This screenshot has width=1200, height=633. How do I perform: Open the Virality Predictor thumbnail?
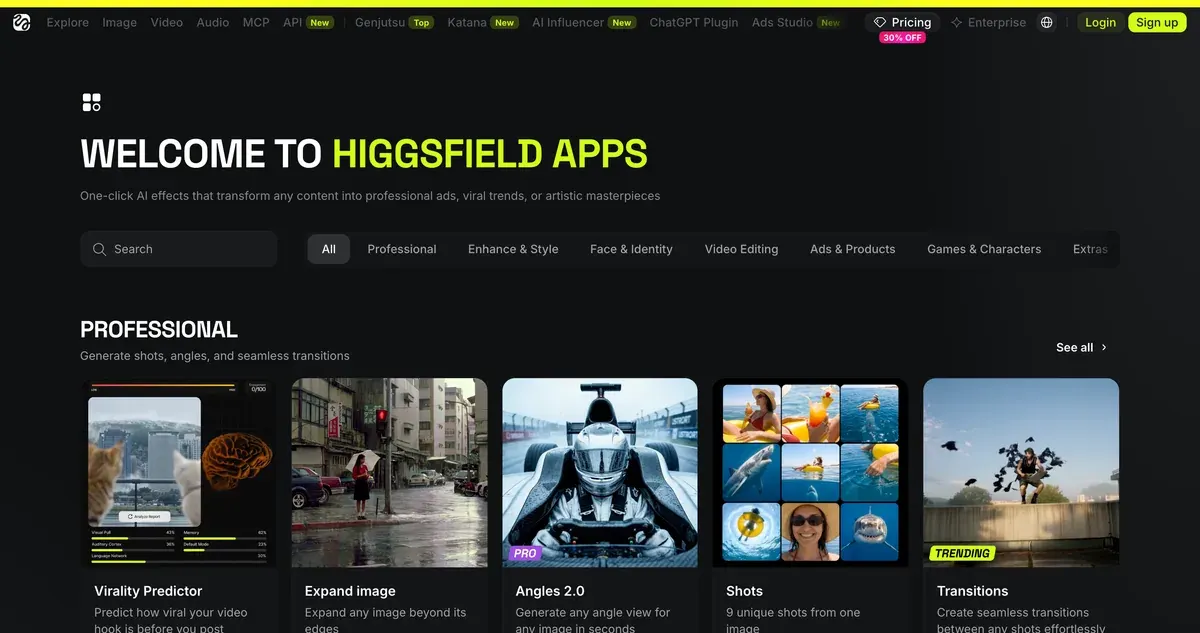178,473
